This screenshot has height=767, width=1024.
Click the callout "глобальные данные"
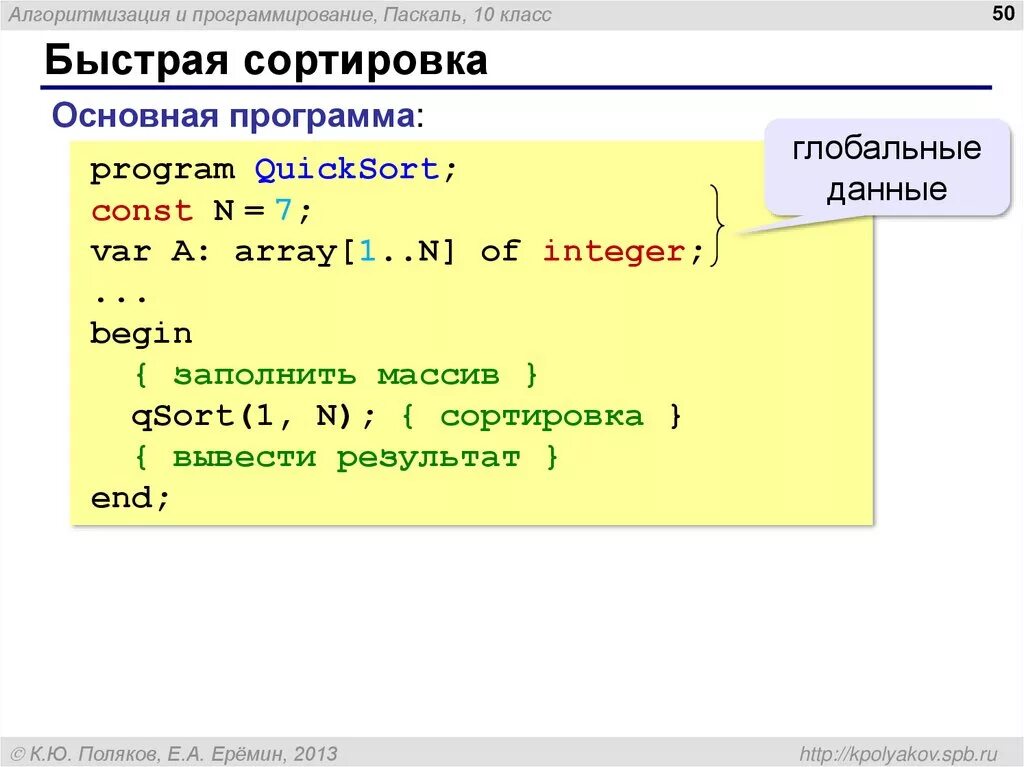[886, 169]
